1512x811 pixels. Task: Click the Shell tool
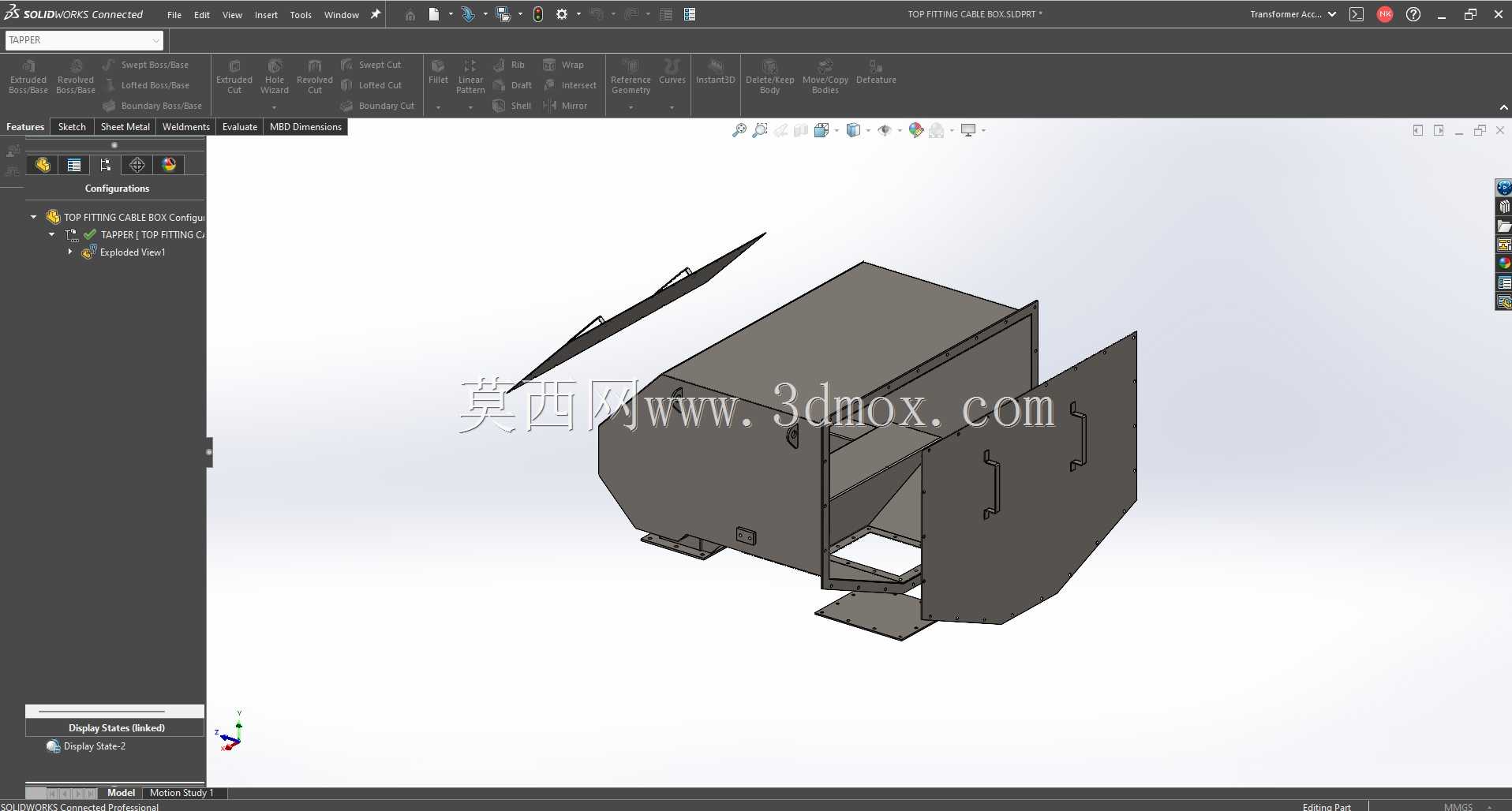tap(512, 106)
